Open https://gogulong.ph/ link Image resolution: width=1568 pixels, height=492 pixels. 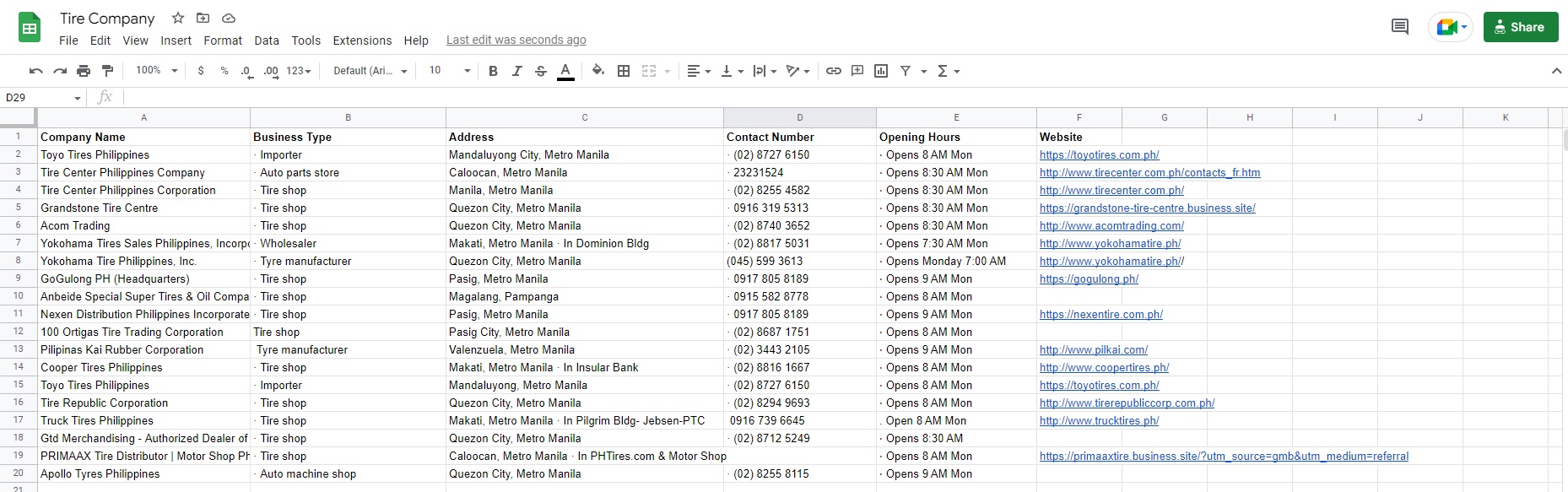click(1089, 279)
